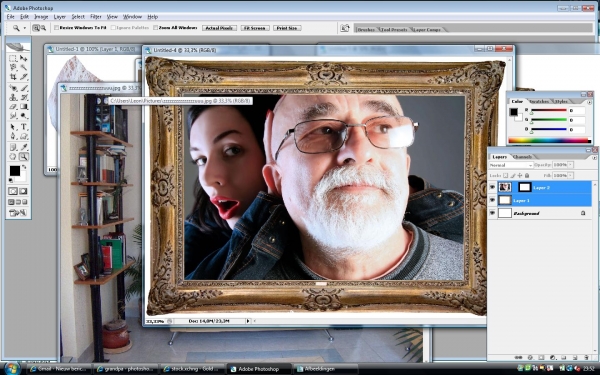Select the Blur tool
The width and height of the screenshot is (600, 375).
pos(13,115)
